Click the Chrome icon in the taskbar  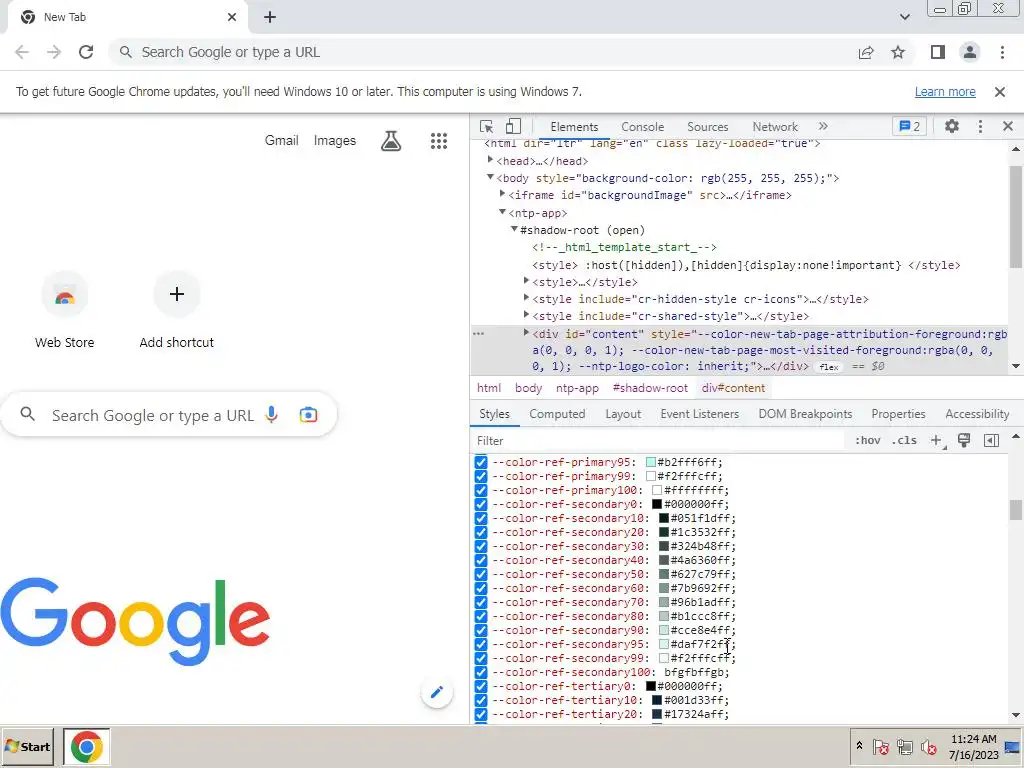86,746
